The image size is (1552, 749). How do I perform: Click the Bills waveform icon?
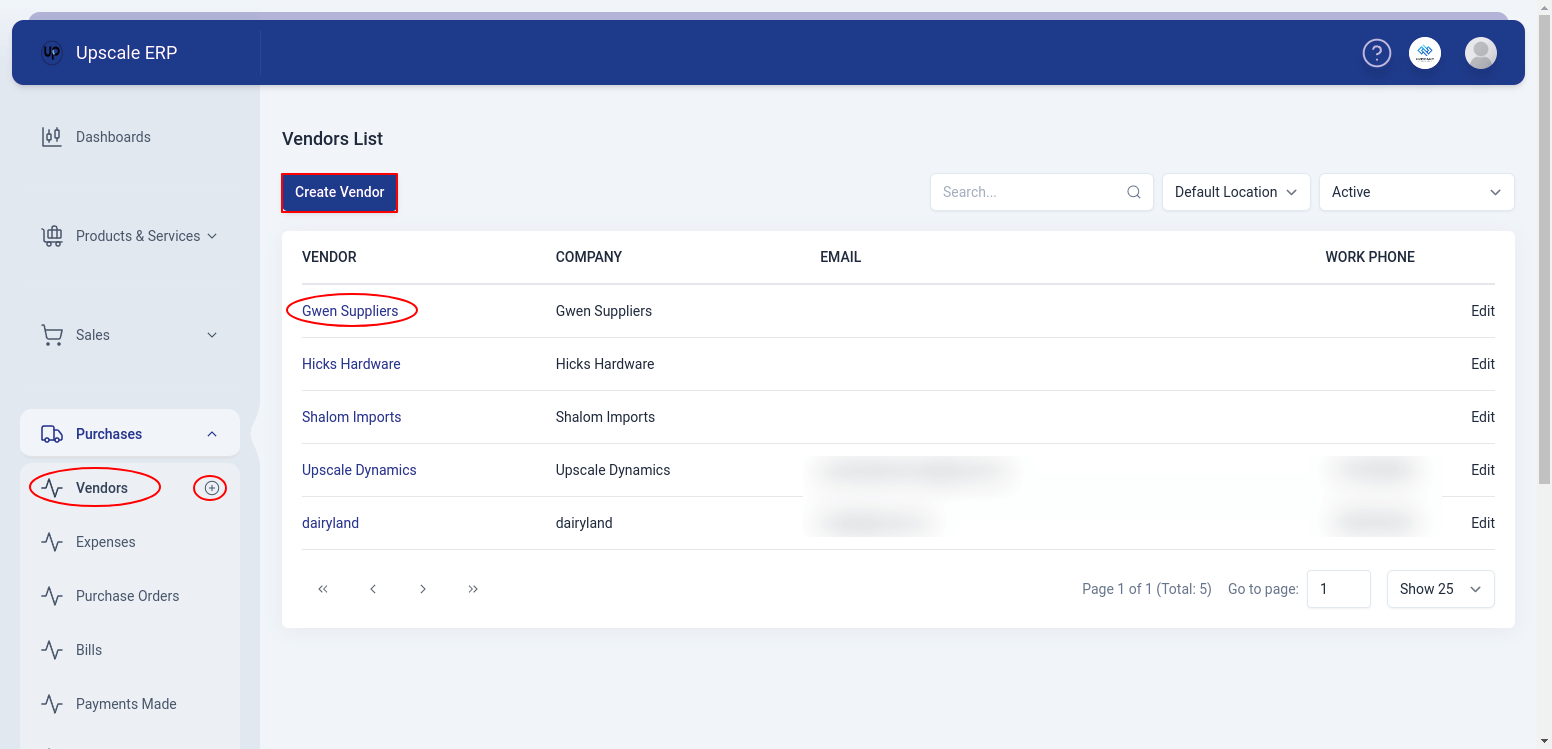51,649
